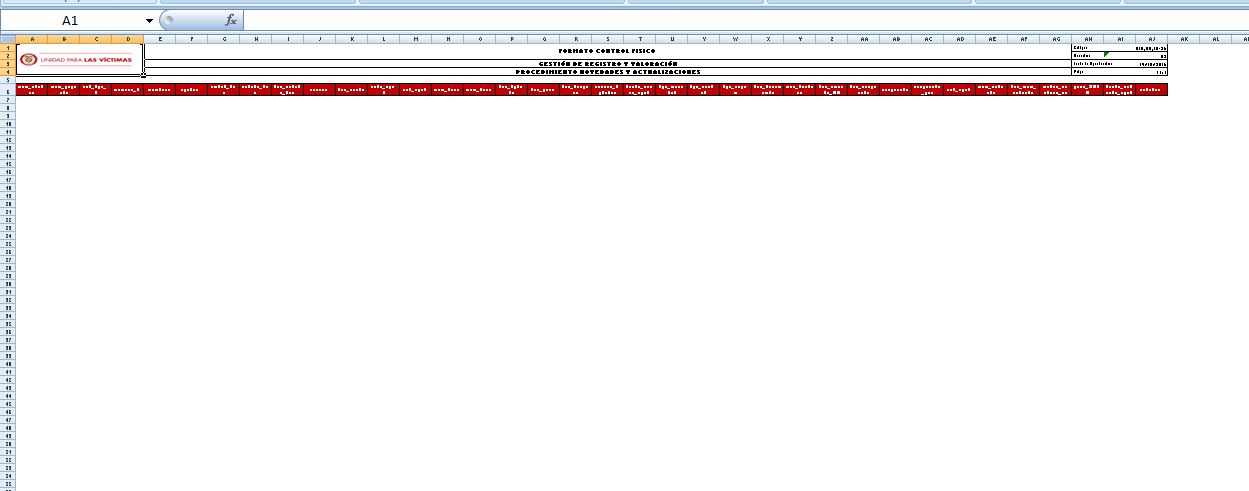Click PROCEDIMIENTO NOVEDADES Y ACTUALIZACIONES cell
Screen dimensions: 1249x491
pos(607,72)
